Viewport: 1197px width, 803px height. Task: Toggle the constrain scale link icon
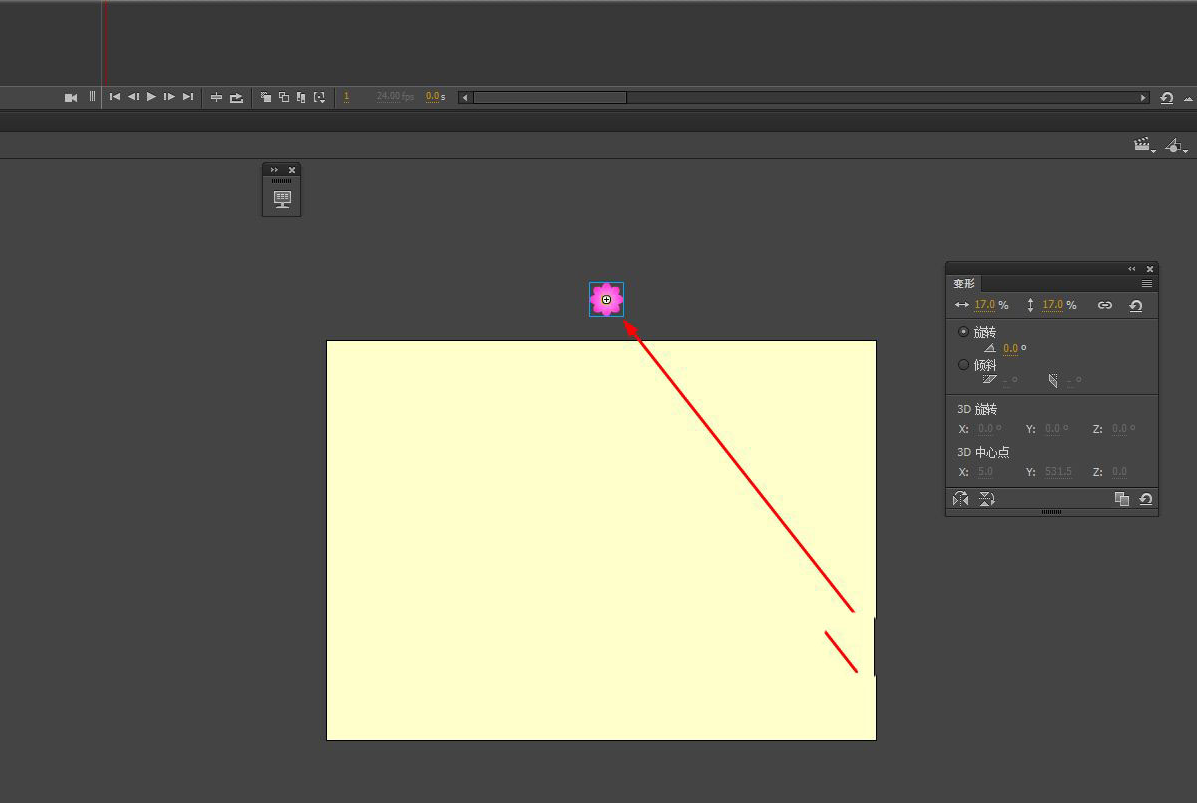[1104, 305]
